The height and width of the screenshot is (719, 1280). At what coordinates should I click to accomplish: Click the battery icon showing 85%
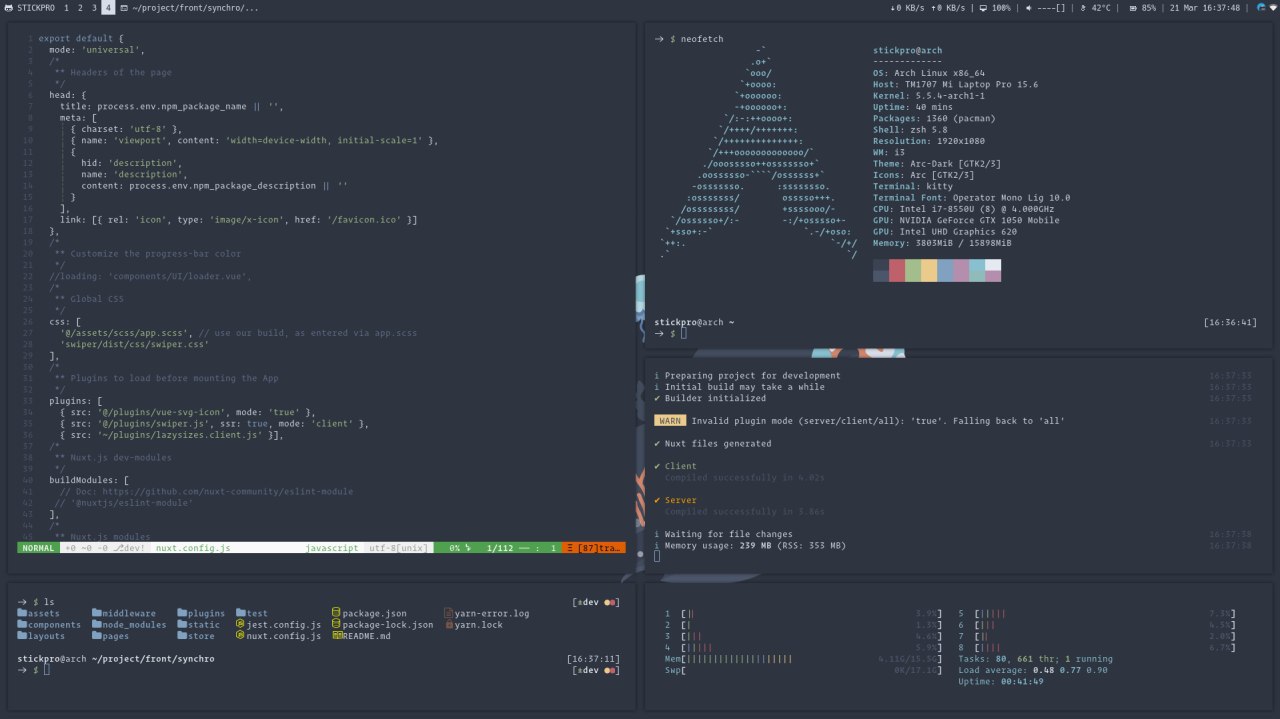tap(1133, 7)
